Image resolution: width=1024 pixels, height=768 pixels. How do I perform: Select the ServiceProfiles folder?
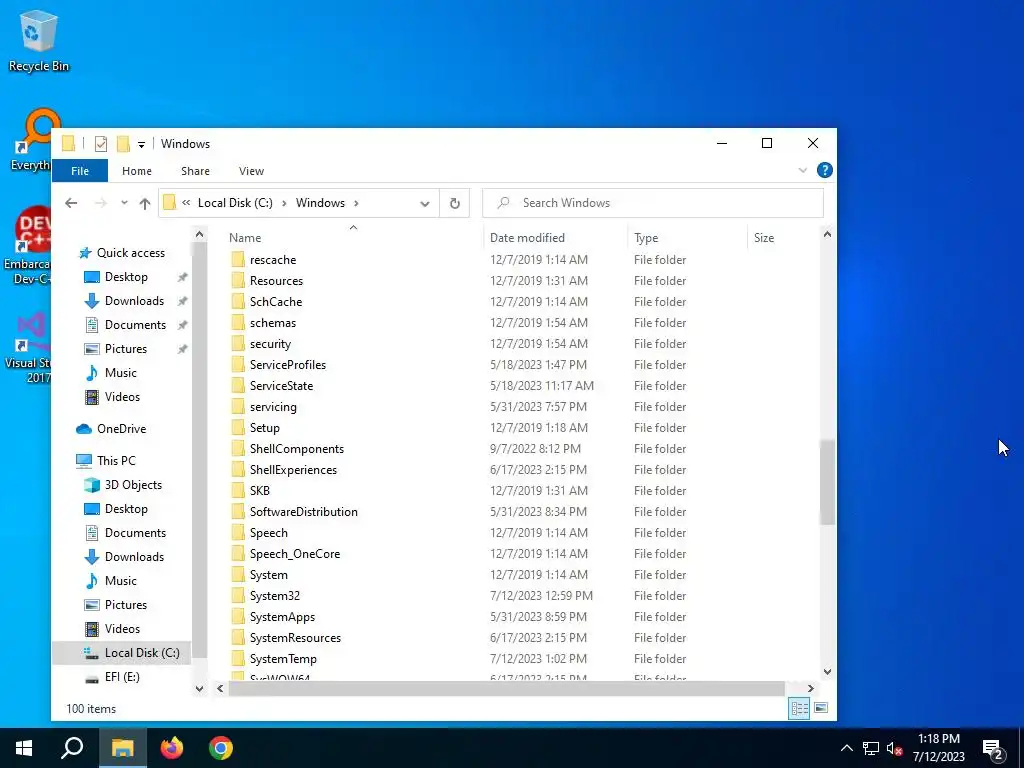(287, 365)
